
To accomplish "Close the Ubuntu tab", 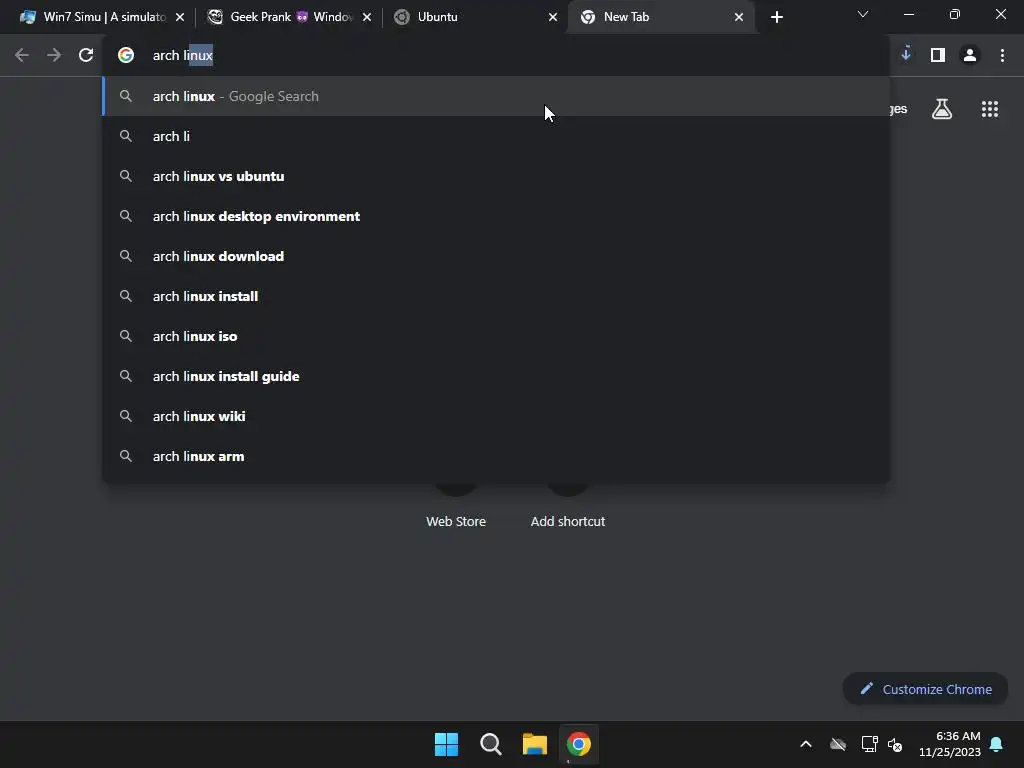I will point(553,18).
